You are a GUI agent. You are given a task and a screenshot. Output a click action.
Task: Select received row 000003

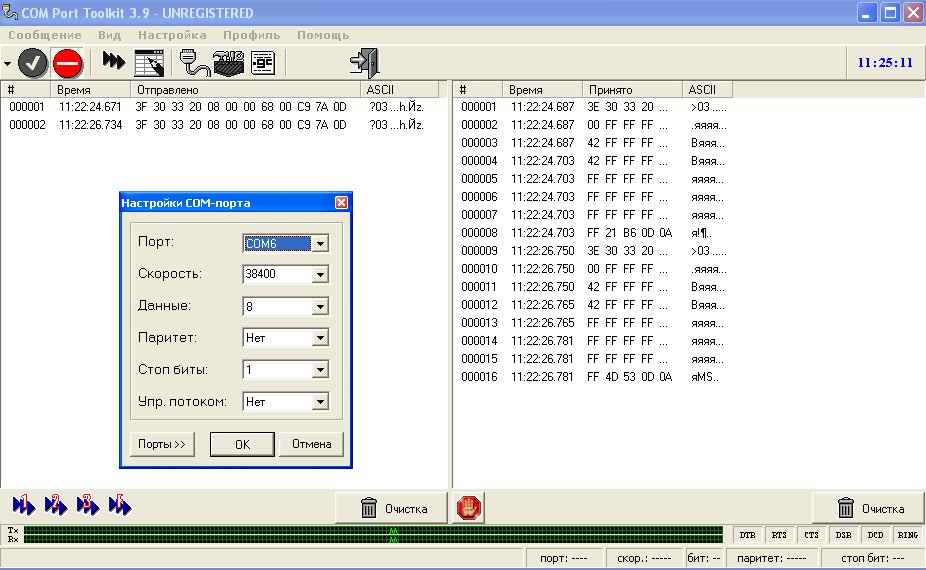[594, 143]
